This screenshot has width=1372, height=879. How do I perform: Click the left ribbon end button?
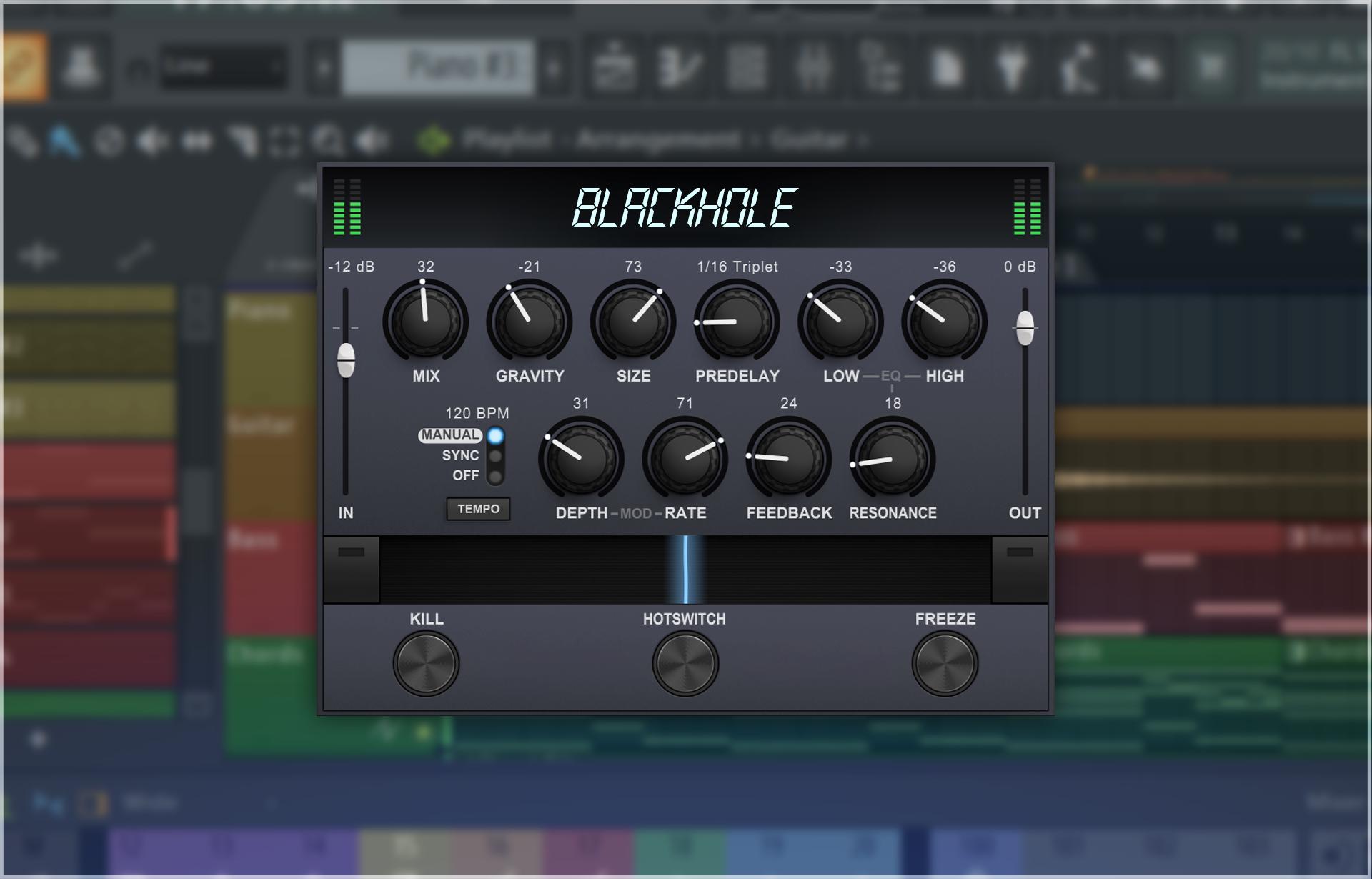pyautogui.click(x=351, y=570)
